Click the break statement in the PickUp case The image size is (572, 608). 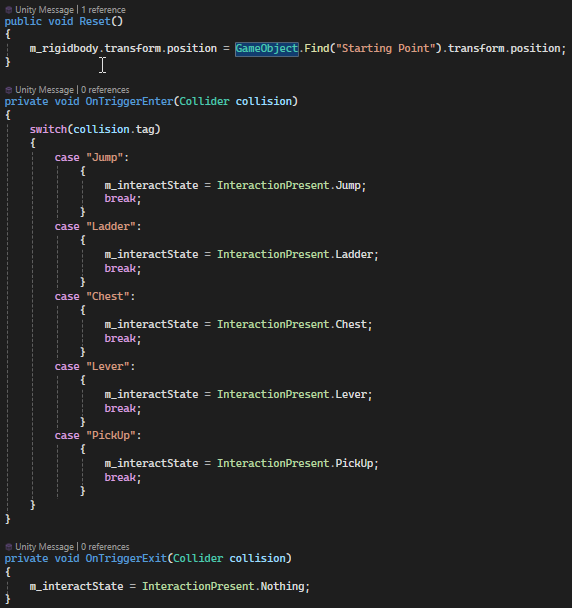click(x=120, y=477)
